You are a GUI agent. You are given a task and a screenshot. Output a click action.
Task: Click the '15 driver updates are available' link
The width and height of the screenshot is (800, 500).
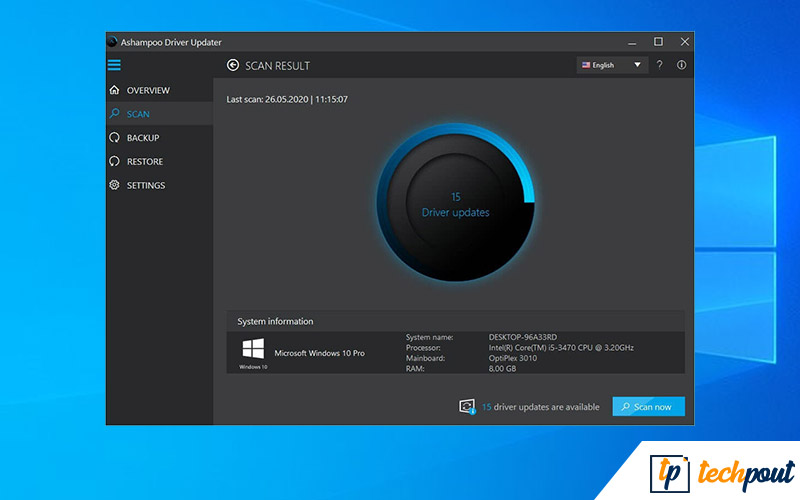[541, 407]
